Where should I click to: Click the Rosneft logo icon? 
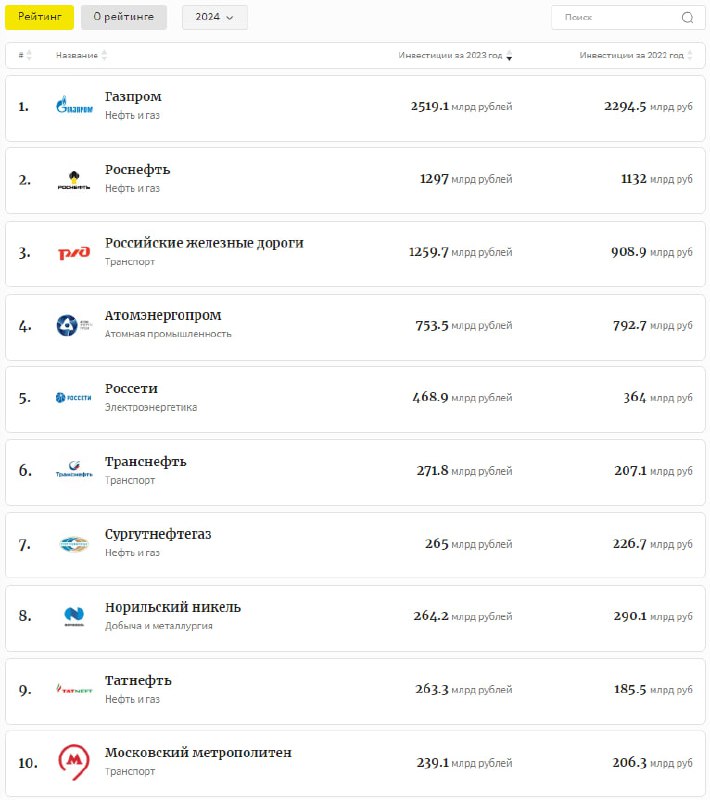[x=74, y=180]
